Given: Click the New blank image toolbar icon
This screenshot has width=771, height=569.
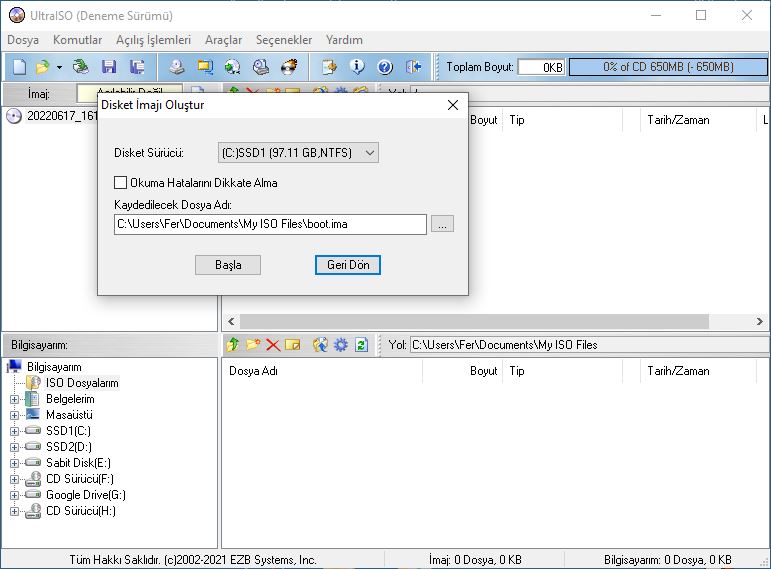Looking at the screenshot, I should [x=20, y=66].
